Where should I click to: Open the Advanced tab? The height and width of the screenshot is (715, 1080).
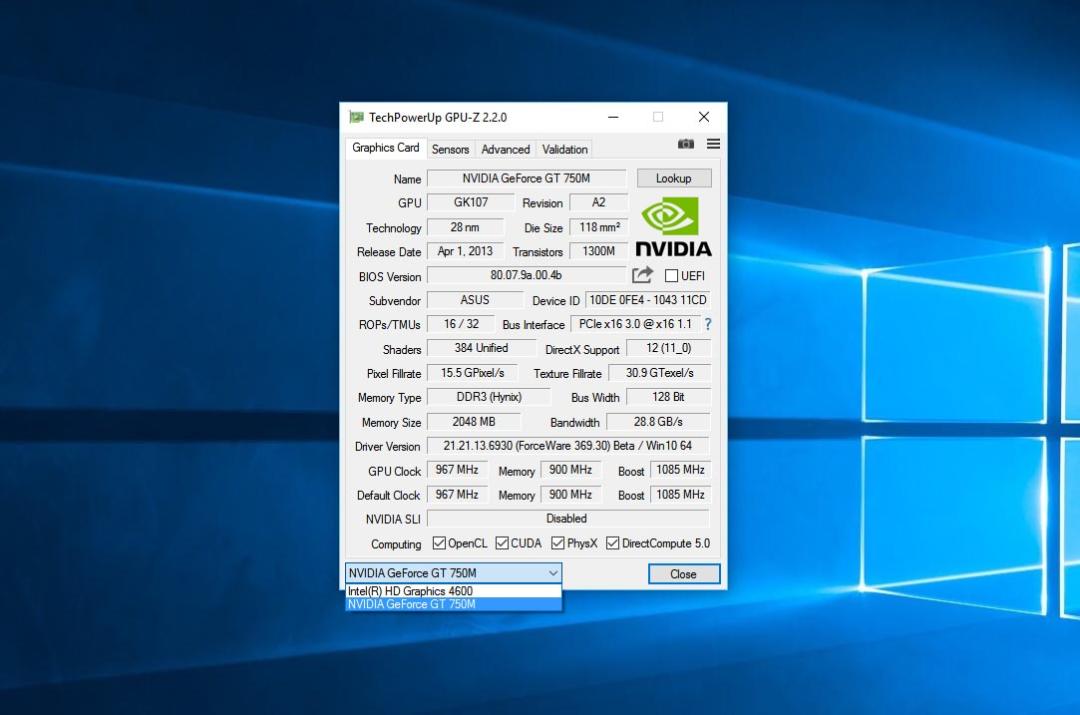click(506, 149)
